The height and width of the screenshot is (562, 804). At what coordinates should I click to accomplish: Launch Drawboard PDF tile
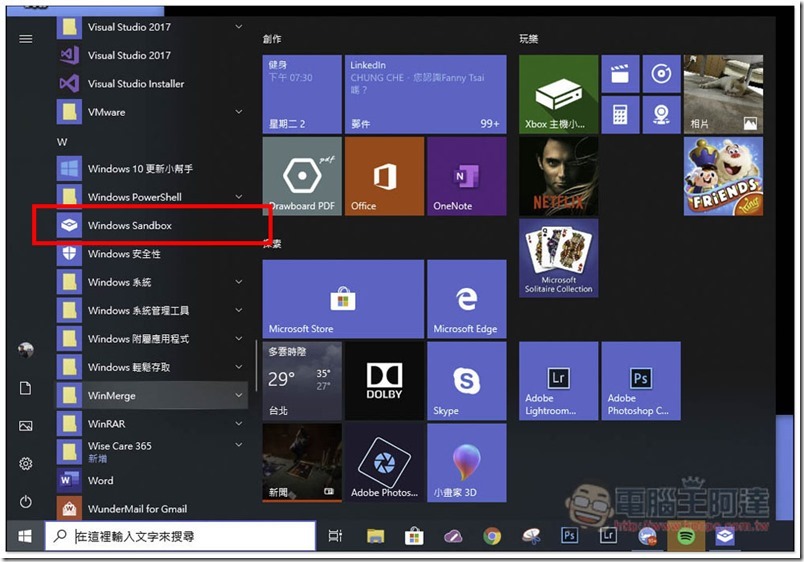tap(301, 176)
